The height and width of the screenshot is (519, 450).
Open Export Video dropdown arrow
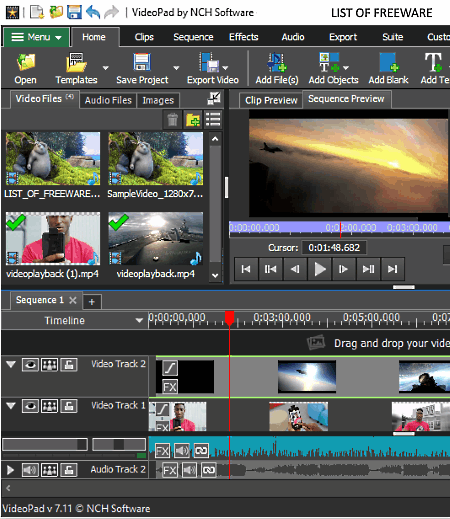[x=225, y=68]
